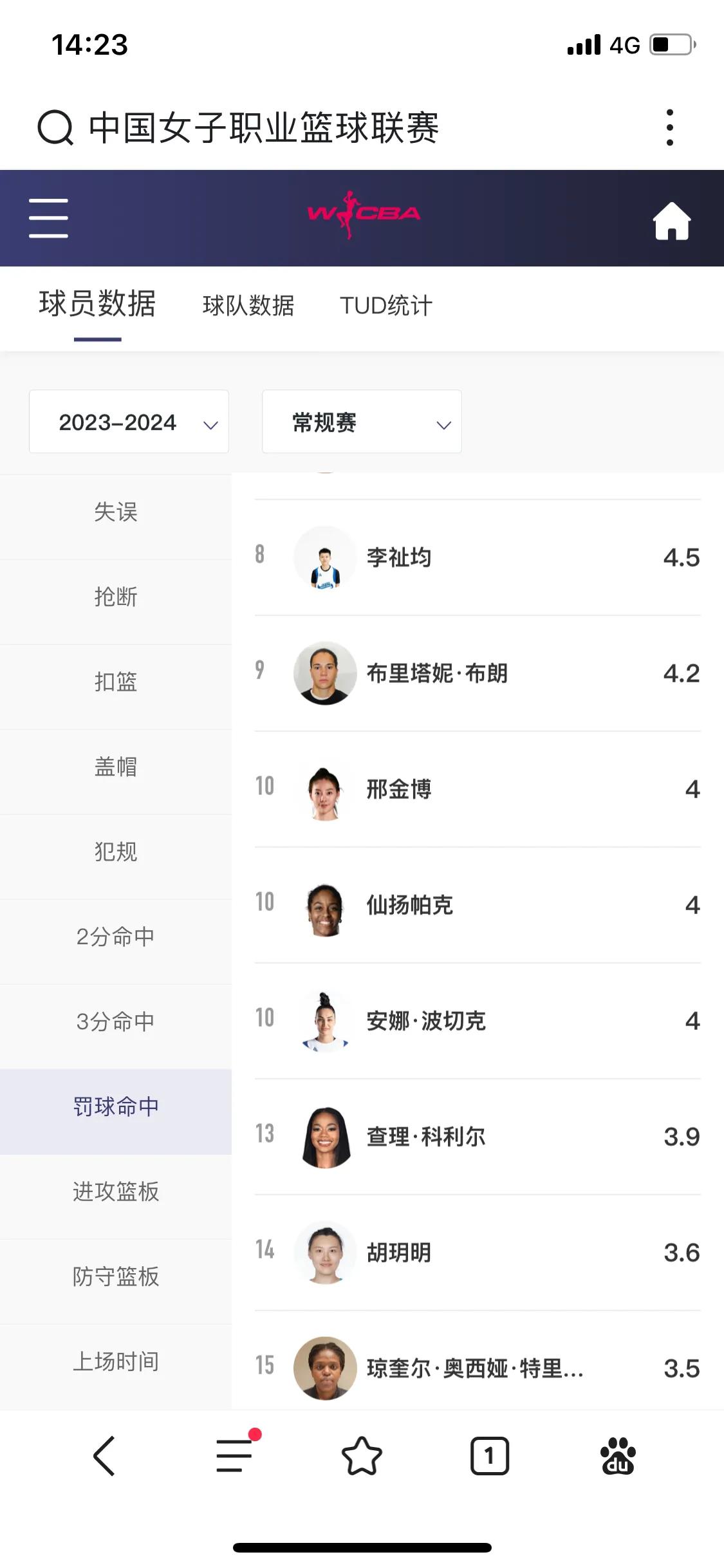Switch to the 球队数据 tab
This screenshot has width=724, height=1568.
click(x=248, y=305)
